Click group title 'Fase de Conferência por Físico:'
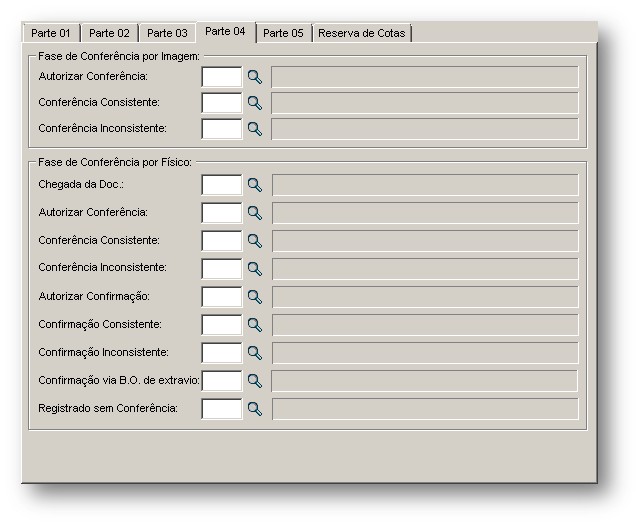 [115, 162]
